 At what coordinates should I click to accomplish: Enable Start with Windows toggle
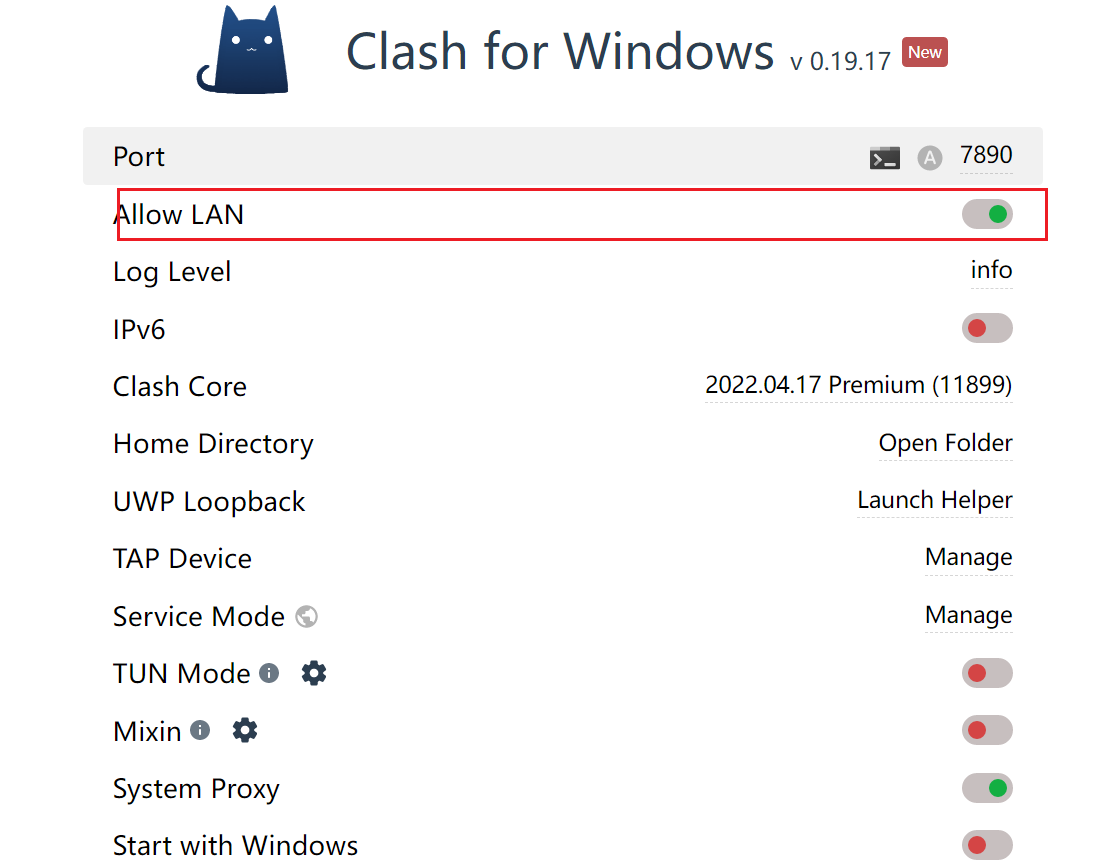point(987,845)
